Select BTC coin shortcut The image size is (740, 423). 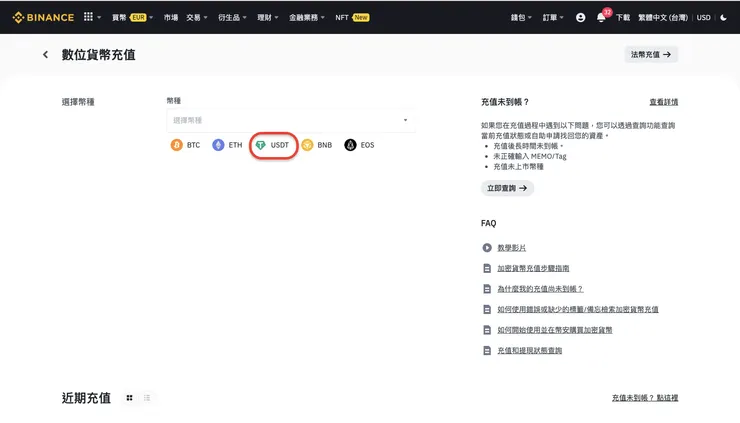coord(185,145)
